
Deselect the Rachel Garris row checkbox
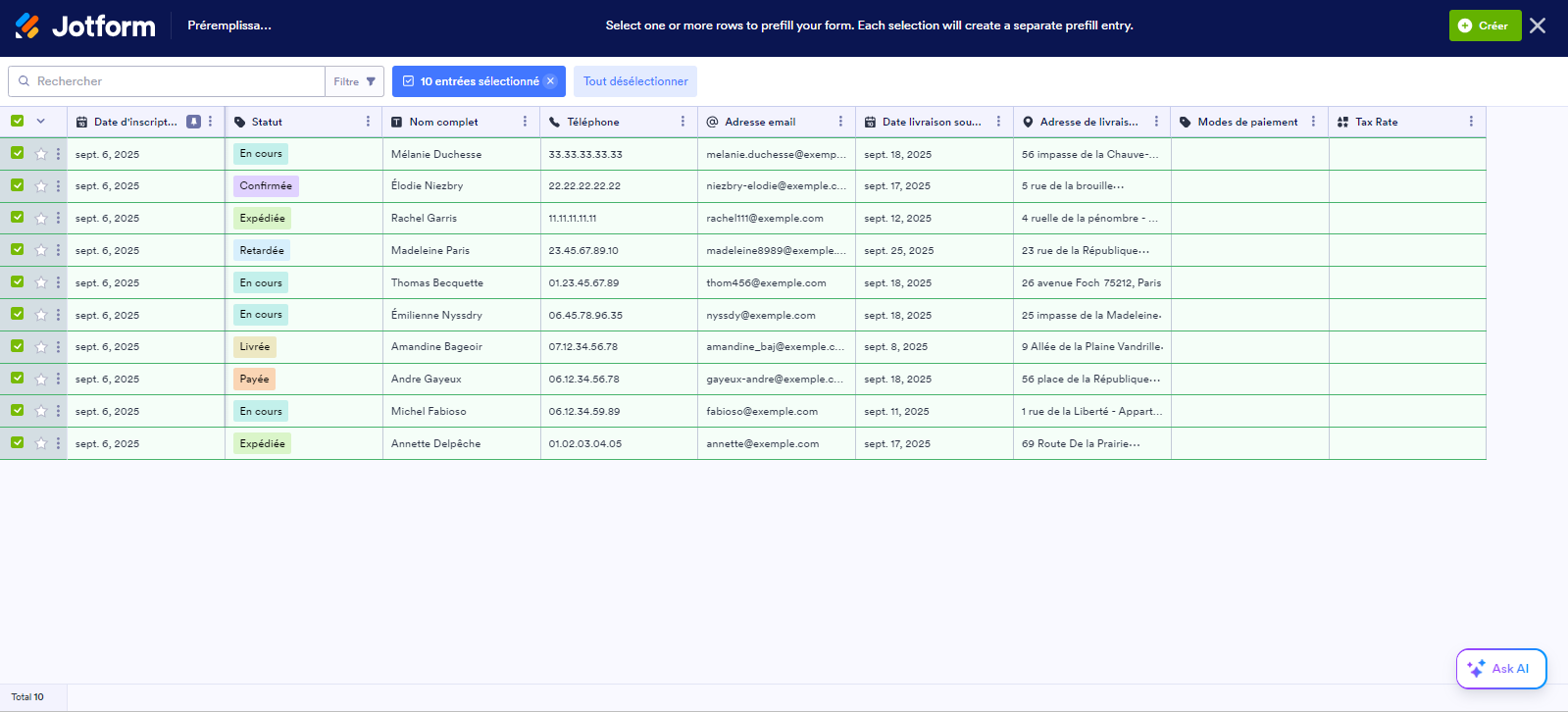coord(18,218)
